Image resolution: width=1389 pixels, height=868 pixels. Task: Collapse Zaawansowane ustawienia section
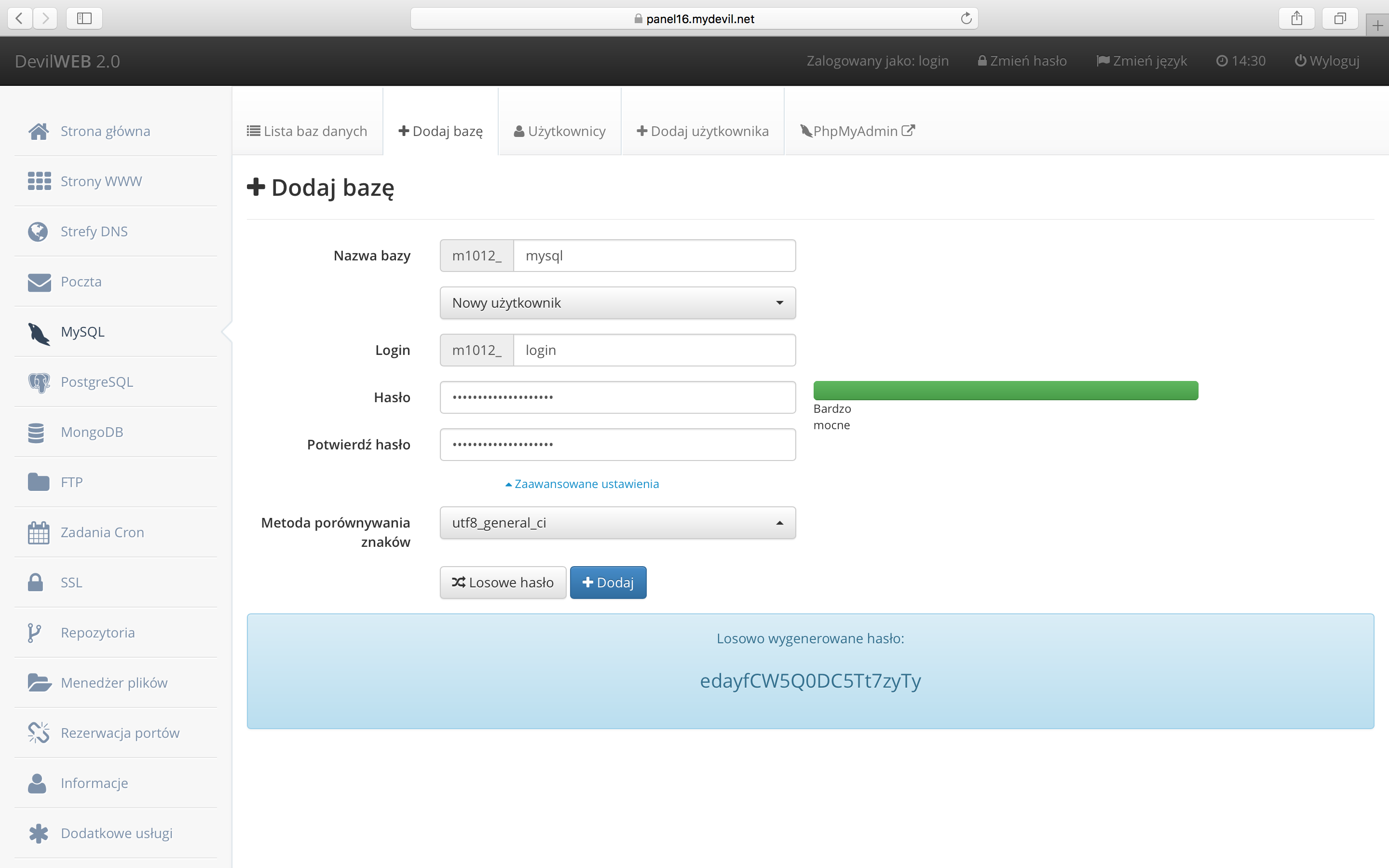(583, 483)
